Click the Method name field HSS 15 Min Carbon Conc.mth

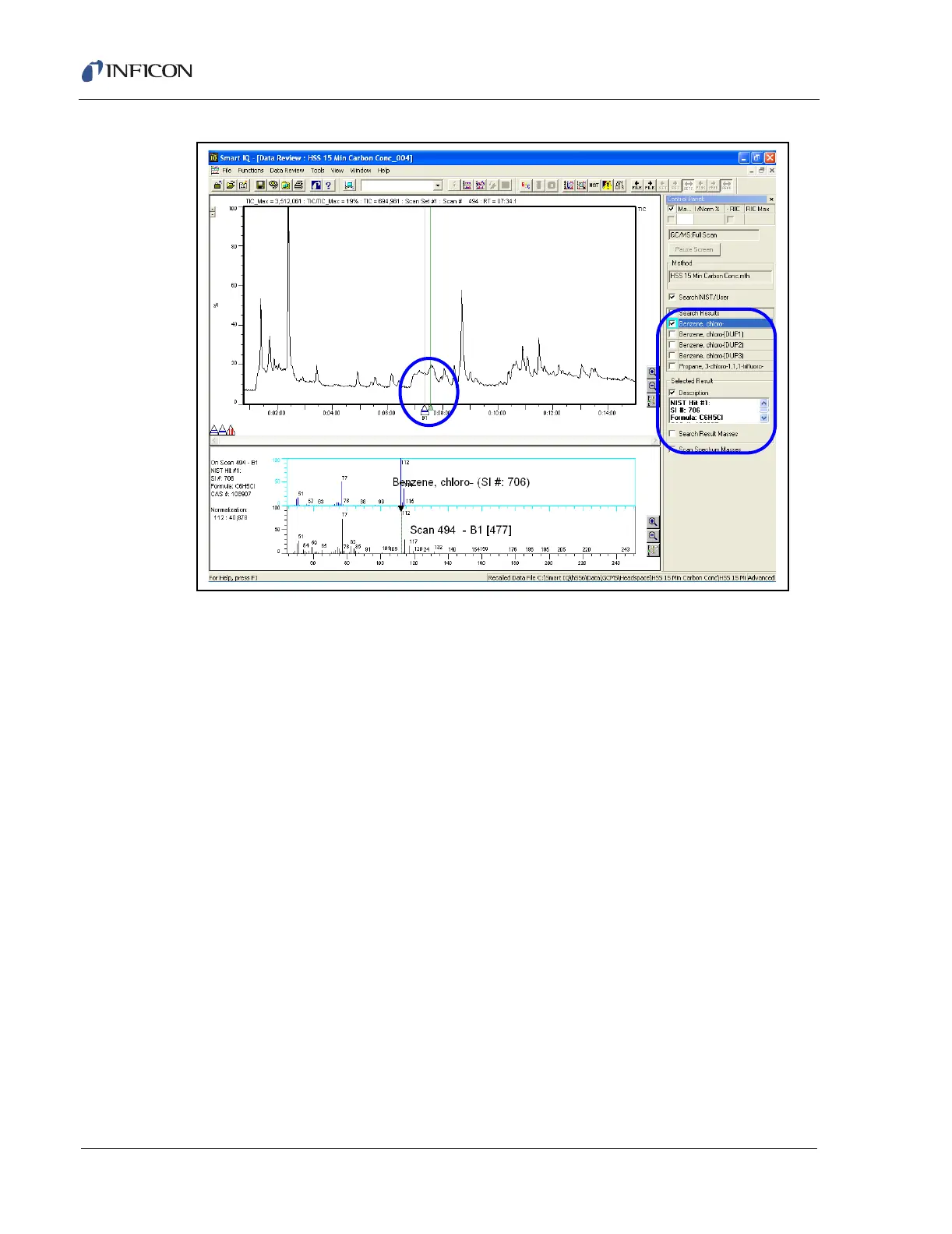pyautogui.click(x=721, y=276)
